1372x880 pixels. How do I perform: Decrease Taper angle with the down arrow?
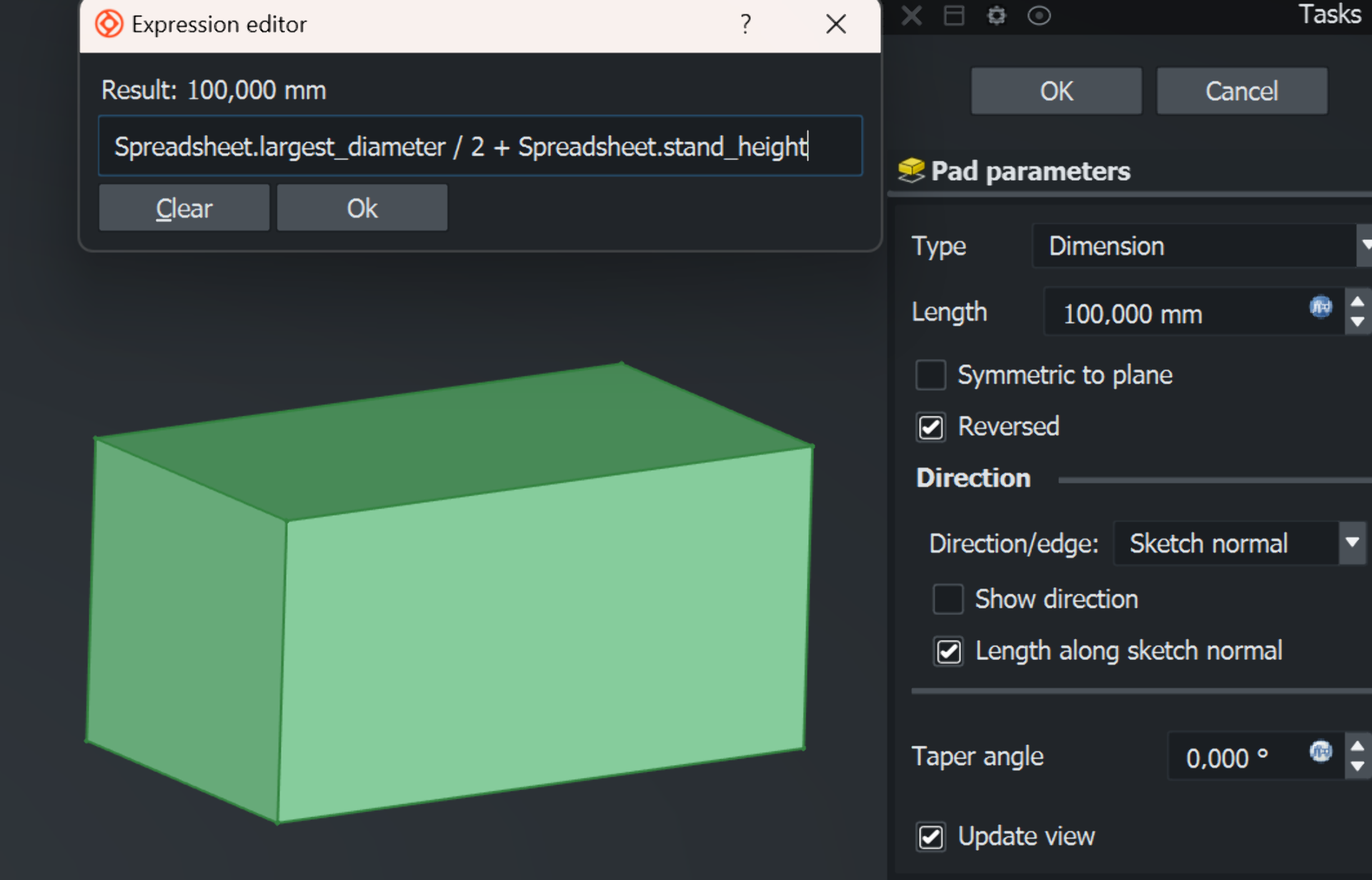pyautogui.click(x=1357, y=766)
